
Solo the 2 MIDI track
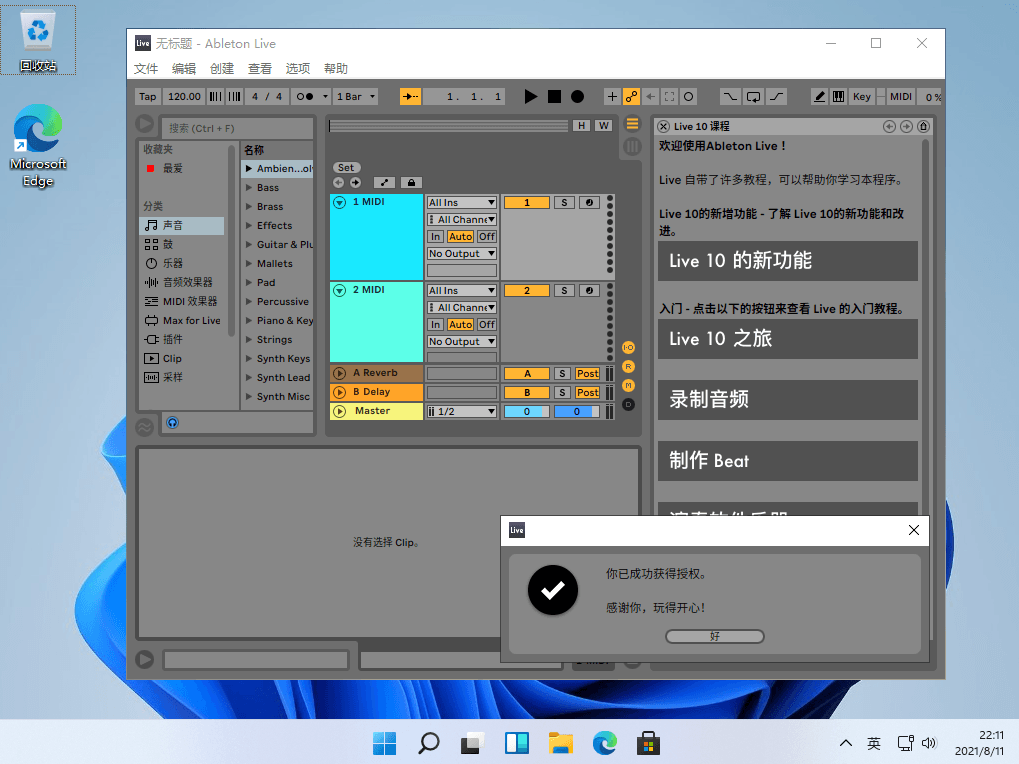[564, 290]
